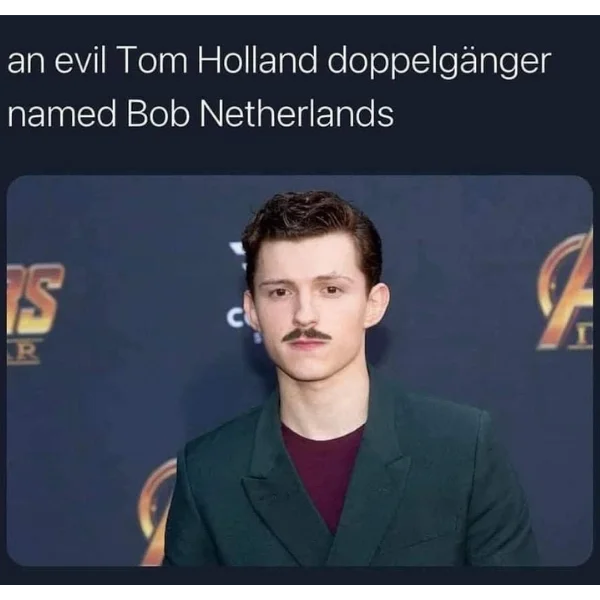Click the word 'named' in the caption
Image resolution: width=600 pixels, height=600 pixels.
click(62, 114)
